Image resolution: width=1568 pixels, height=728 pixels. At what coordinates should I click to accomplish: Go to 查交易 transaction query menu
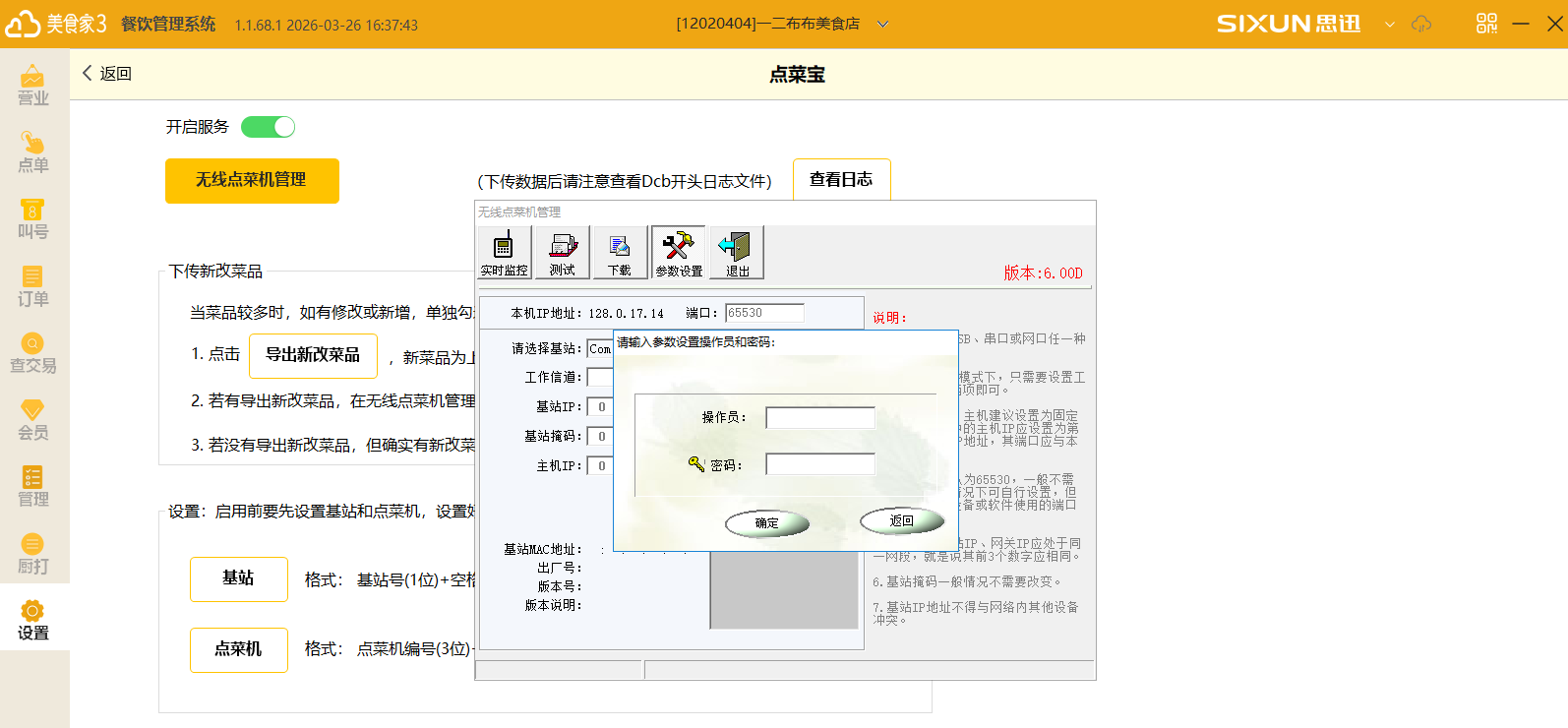[33, 353]
